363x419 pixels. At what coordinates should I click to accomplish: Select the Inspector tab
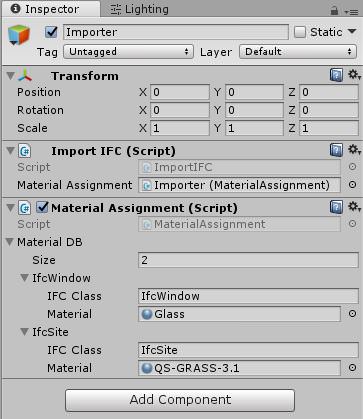tap(46, 9)
